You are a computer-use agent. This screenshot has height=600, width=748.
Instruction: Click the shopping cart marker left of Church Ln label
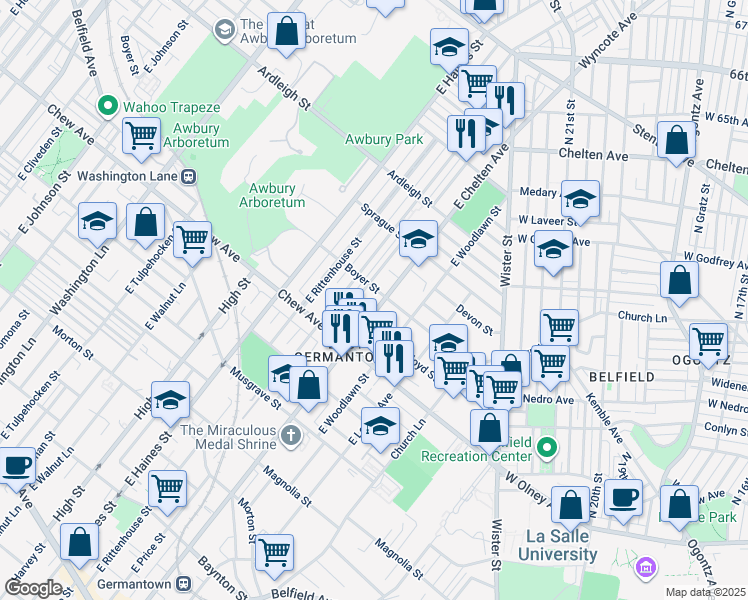(560, 327)
